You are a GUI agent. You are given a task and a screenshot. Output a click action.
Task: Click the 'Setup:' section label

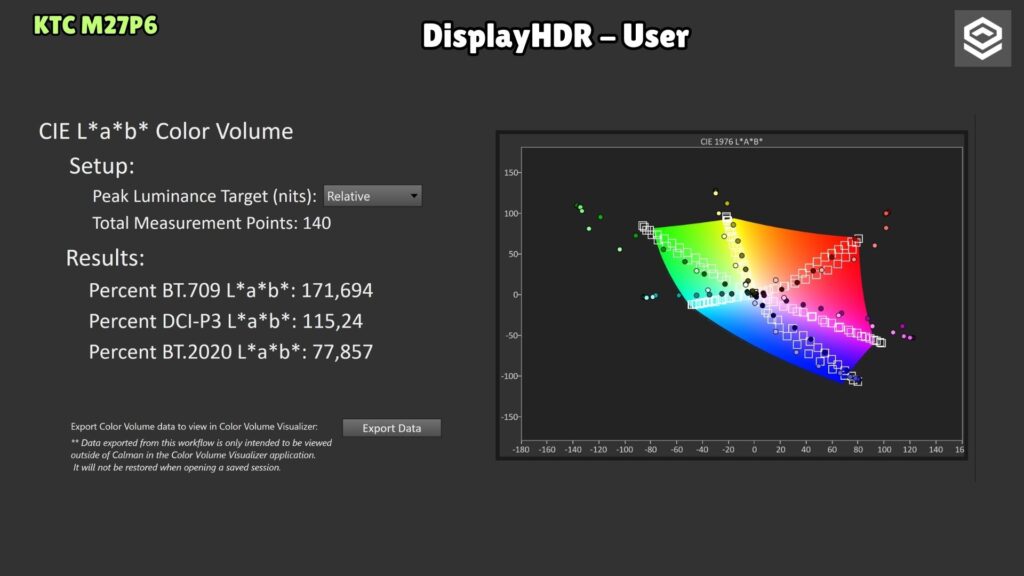pyautogui.click(x=102, y=166)
